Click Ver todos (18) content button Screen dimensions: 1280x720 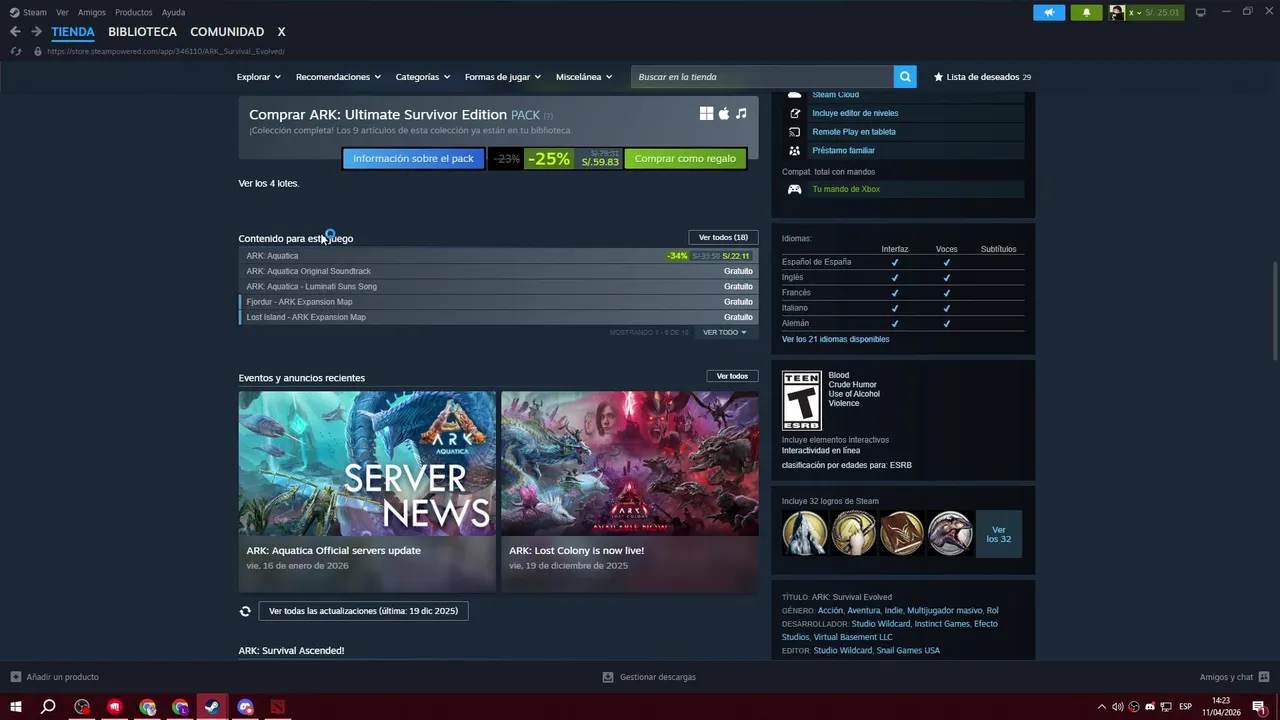[723, 237]
